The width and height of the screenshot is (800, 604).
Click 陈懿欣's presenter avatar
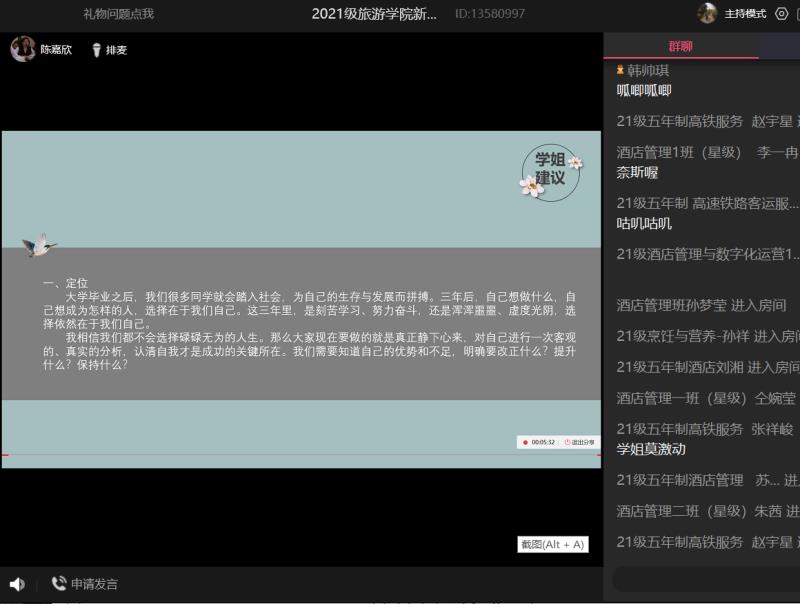pyautogui.click(x=23, y=49)
